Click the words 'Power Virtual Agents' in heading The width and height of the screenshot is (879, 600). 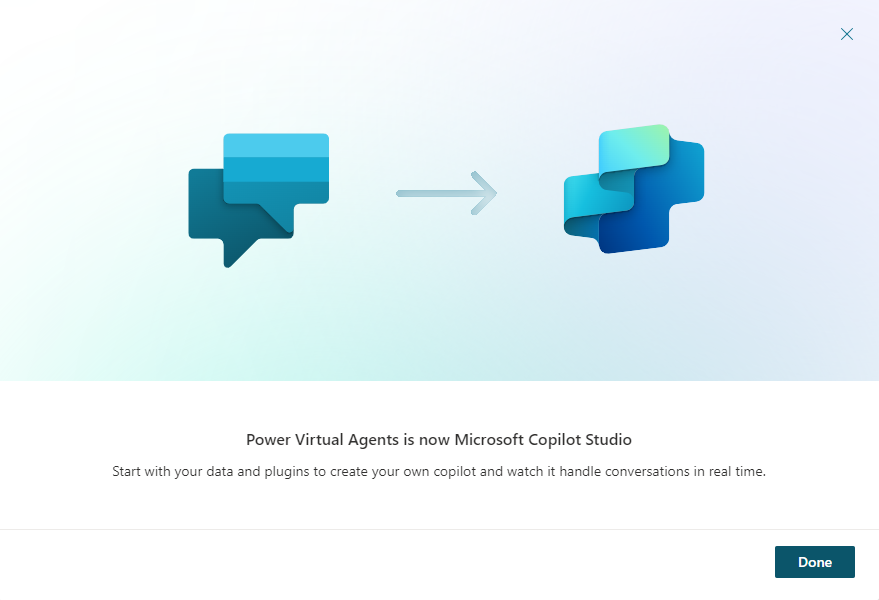click(x=322, y=440)
